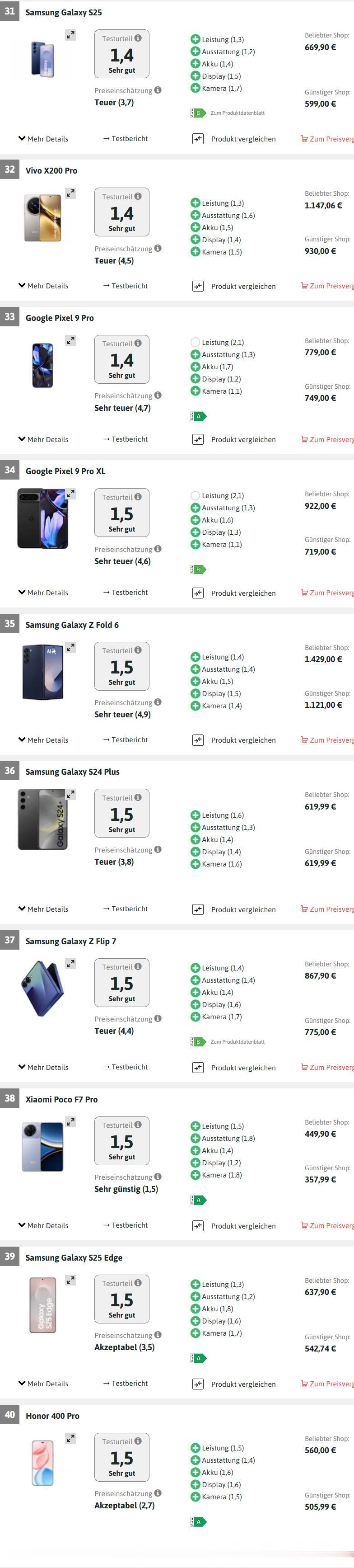Enlarge the Samsung Galaxy S25 product image
354x1568 pixels.
pyautogui.click(x=70, y=35)
